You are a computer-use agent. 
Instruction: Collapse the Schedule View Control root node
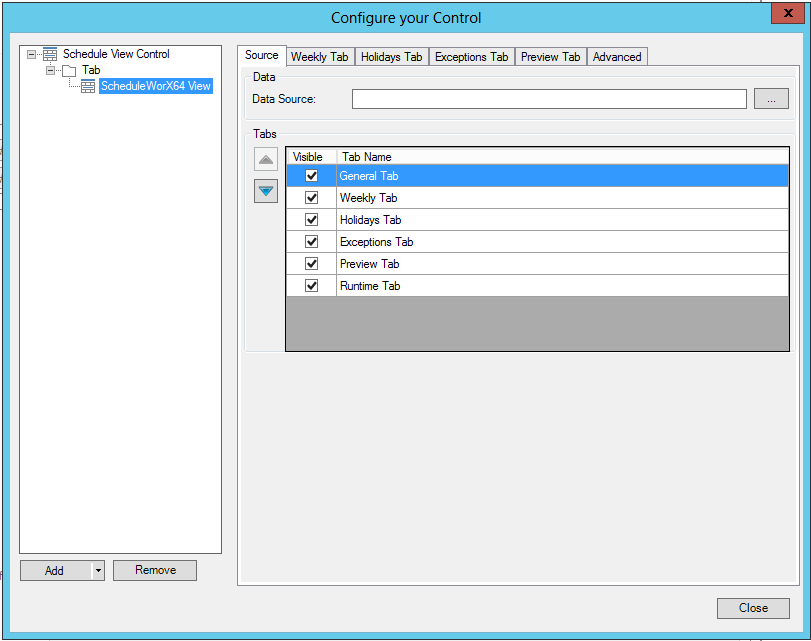click(32, 55)
